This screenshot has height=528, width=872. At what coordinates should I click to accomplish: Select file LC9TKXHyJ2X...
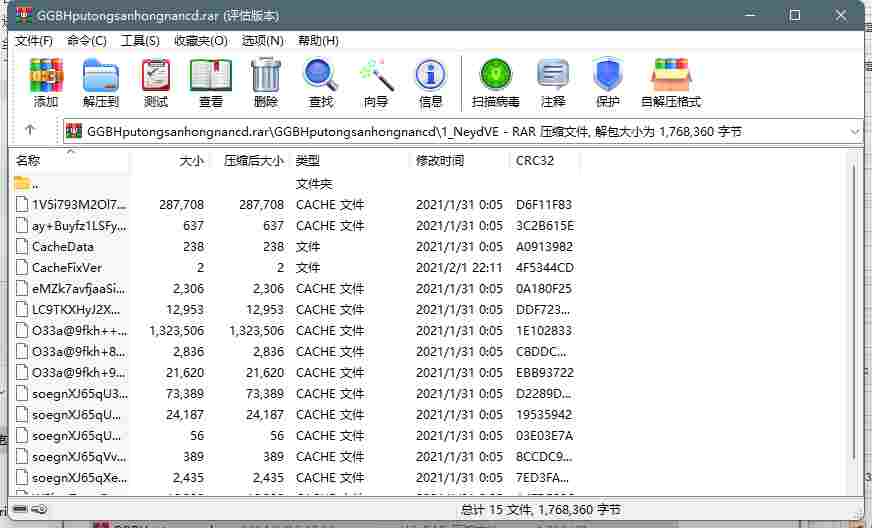point(76,309)
